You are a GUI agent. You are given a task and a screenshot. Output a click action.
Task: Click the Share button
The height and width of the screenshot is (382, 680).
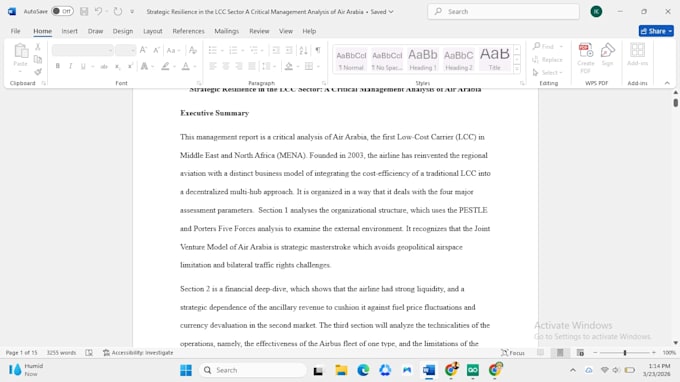point(656,31)
